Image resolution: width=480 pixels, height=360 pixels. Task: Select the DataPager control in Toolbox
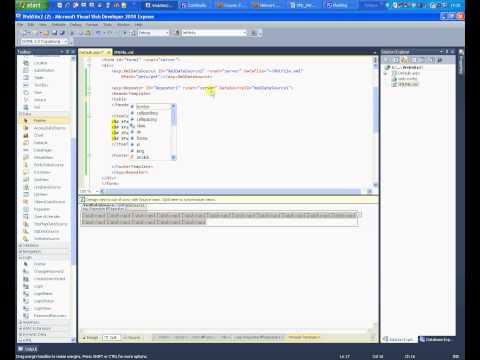pos(42,150)
